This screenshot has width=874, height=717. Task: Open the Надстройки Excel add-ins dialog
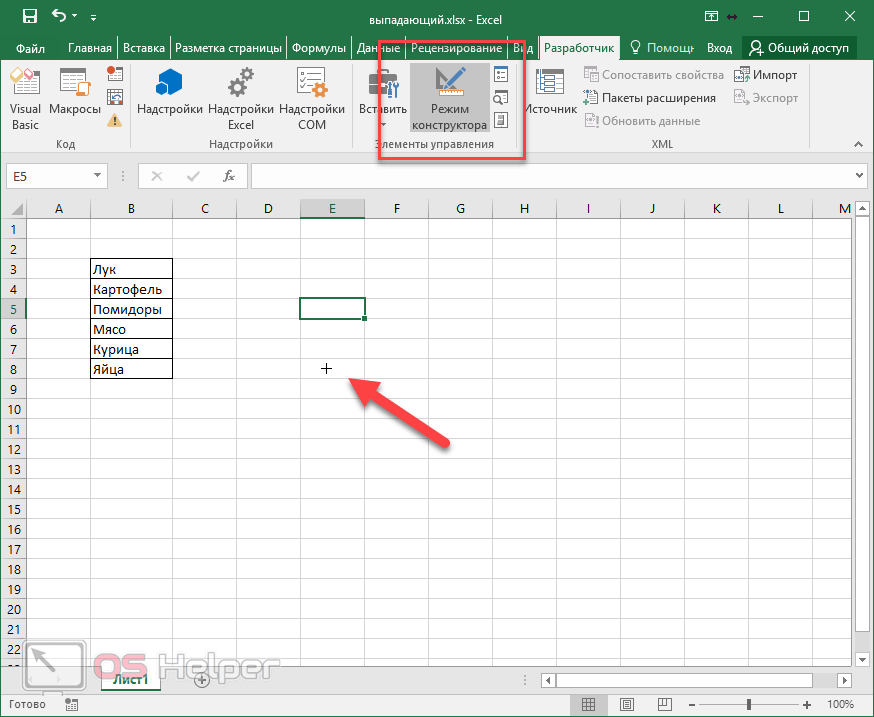[241, 98]
